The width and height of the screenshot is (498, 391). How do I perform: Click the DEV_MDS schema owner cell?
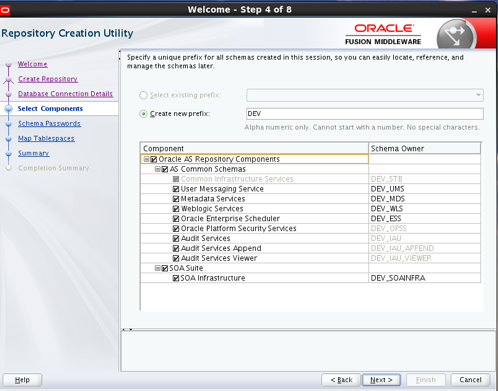tap(424, 199)
